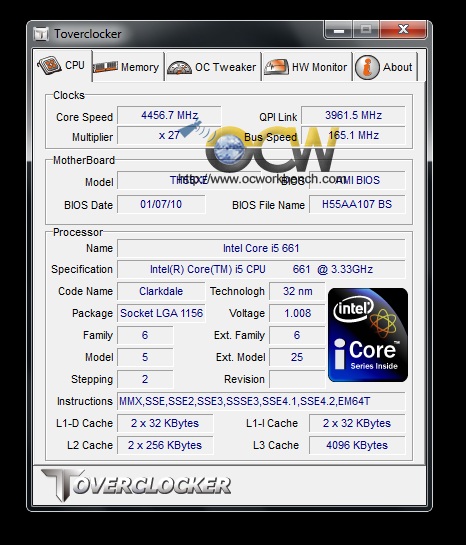The image size is (466, 545).
Task: Click the Intel Core series logo
Action: (x=368, y=335)
